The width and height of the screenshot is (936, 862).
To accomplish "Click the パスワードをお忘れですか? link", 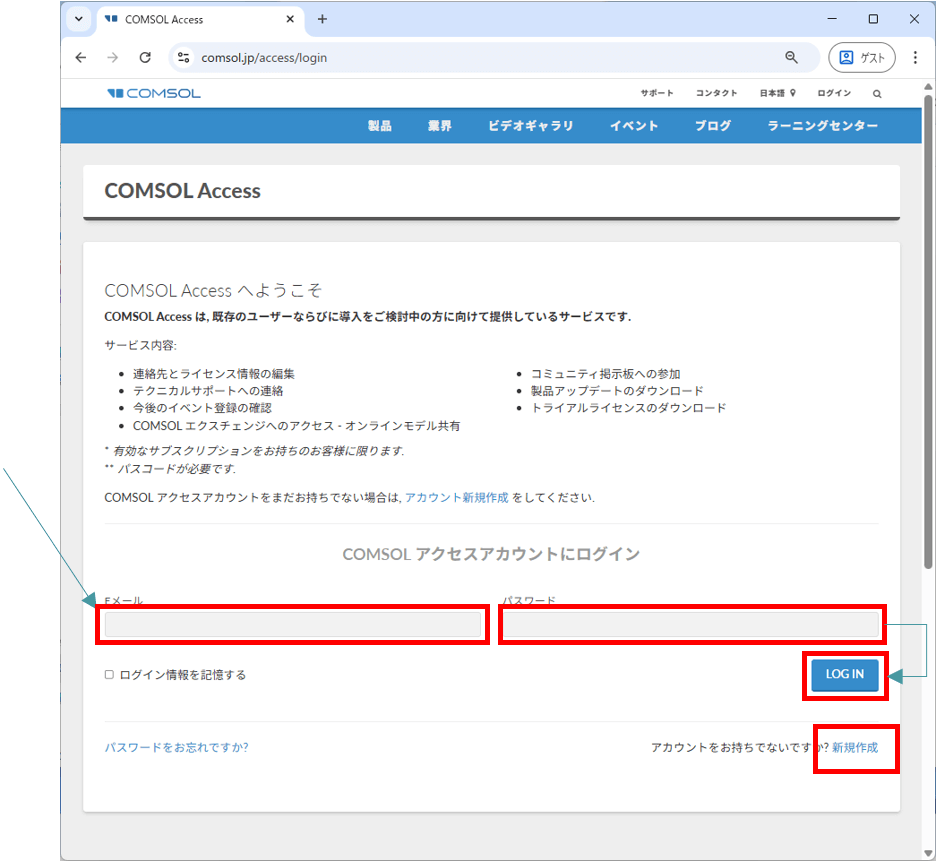I will pyautogui.click(x=176, y=747).
